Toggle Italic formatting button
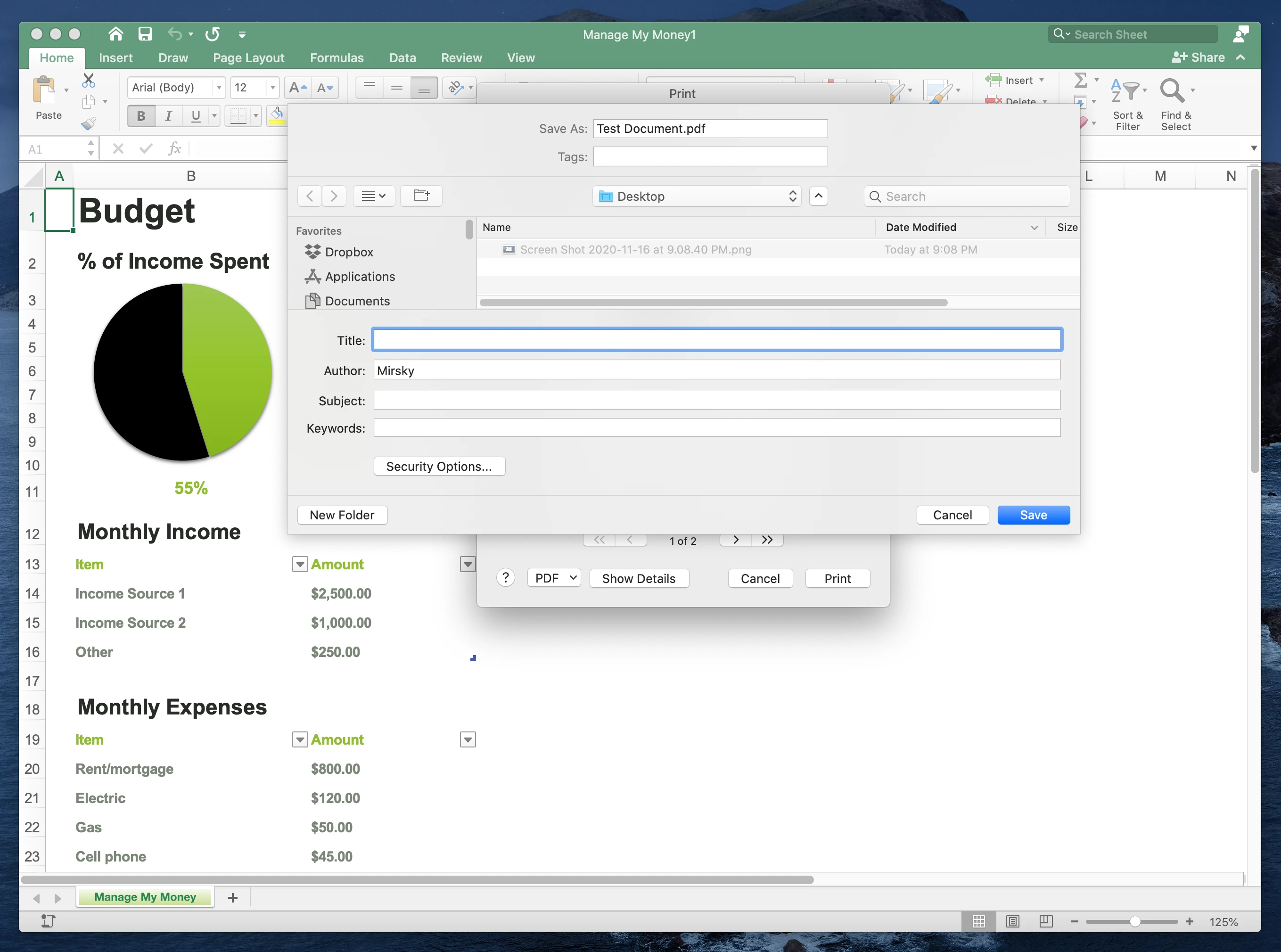This screenshot has height=952, width=1281. [x=168, y=116]
